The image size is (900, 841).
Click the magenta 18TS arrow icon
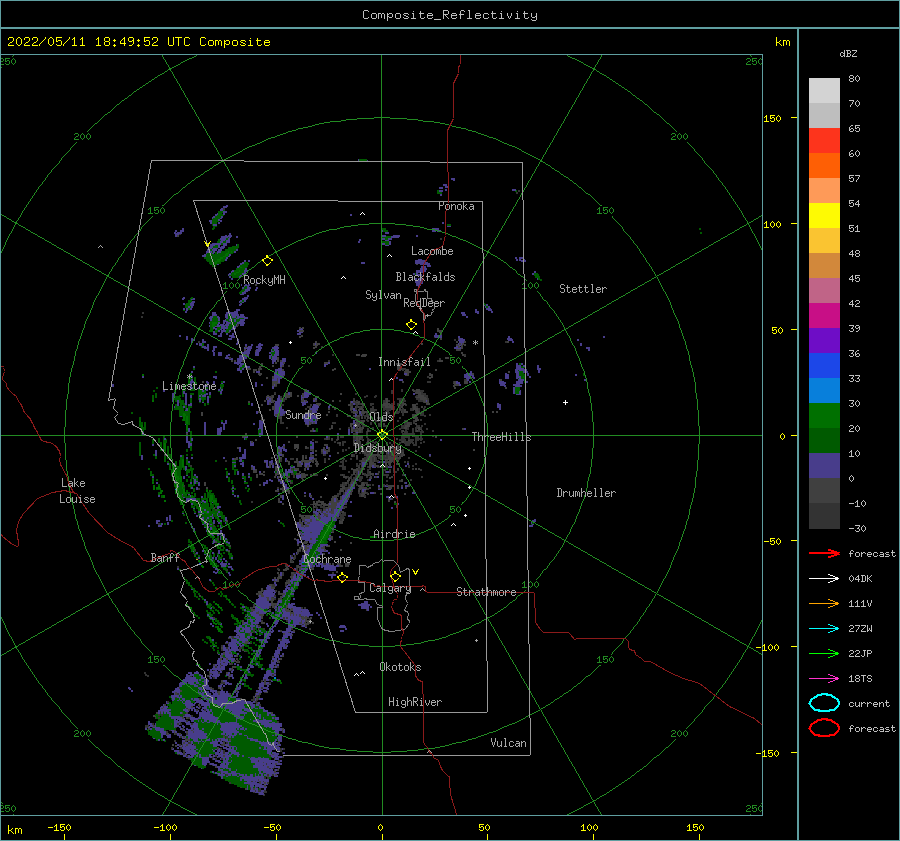pyautogui.click(x=824, y=679)
